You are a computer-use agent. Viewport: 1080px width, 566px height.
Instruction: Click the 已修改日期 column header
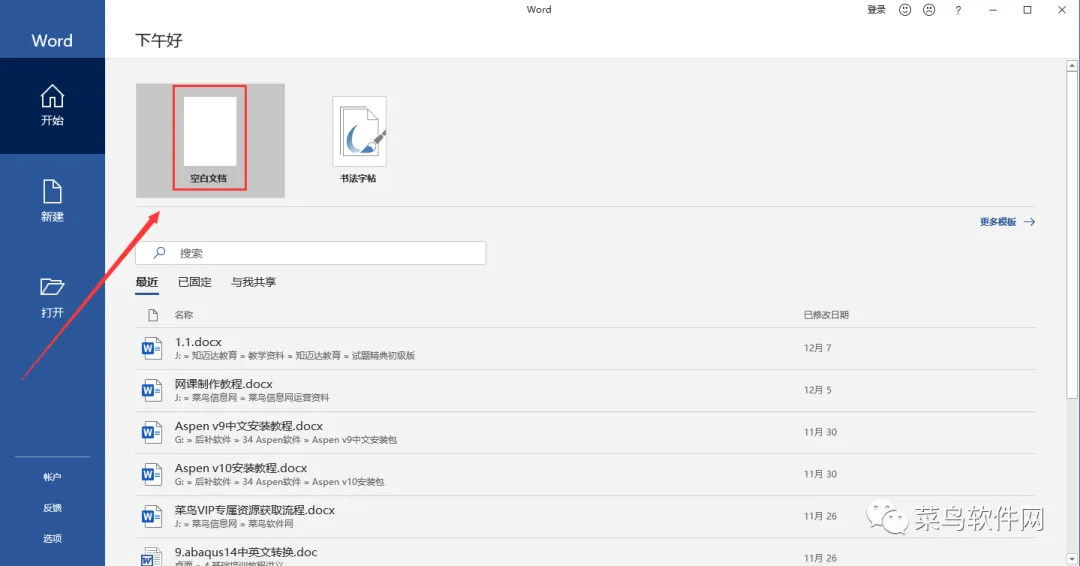826,315
